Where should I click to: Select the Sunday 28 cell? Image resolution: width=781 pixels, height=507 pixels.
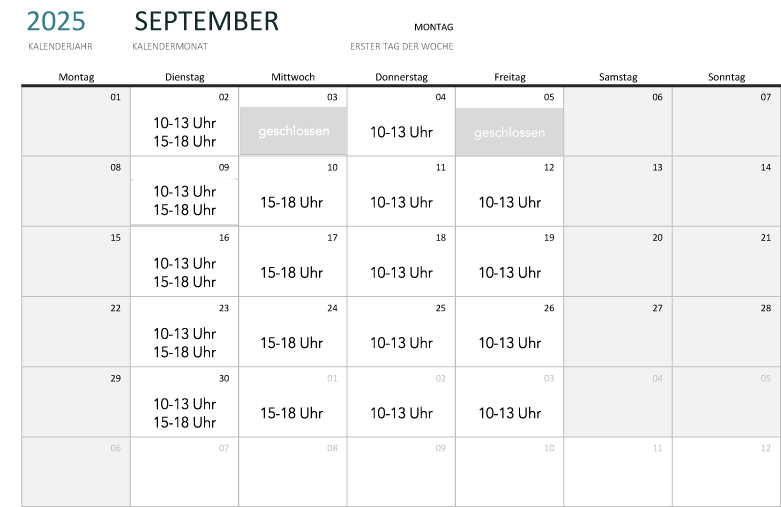(727, 332)
